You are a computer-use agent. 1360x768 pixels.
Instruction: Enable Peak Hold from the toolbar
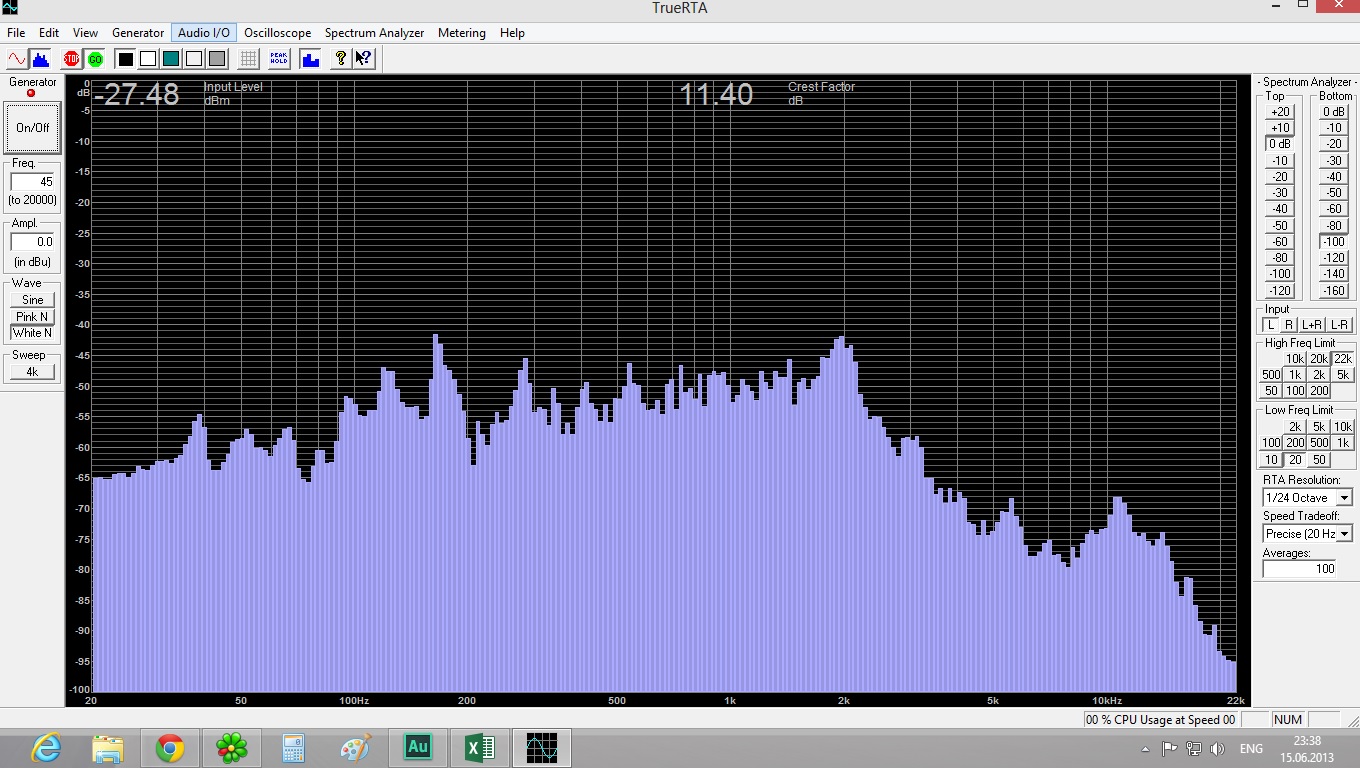[x=279, y=58]
